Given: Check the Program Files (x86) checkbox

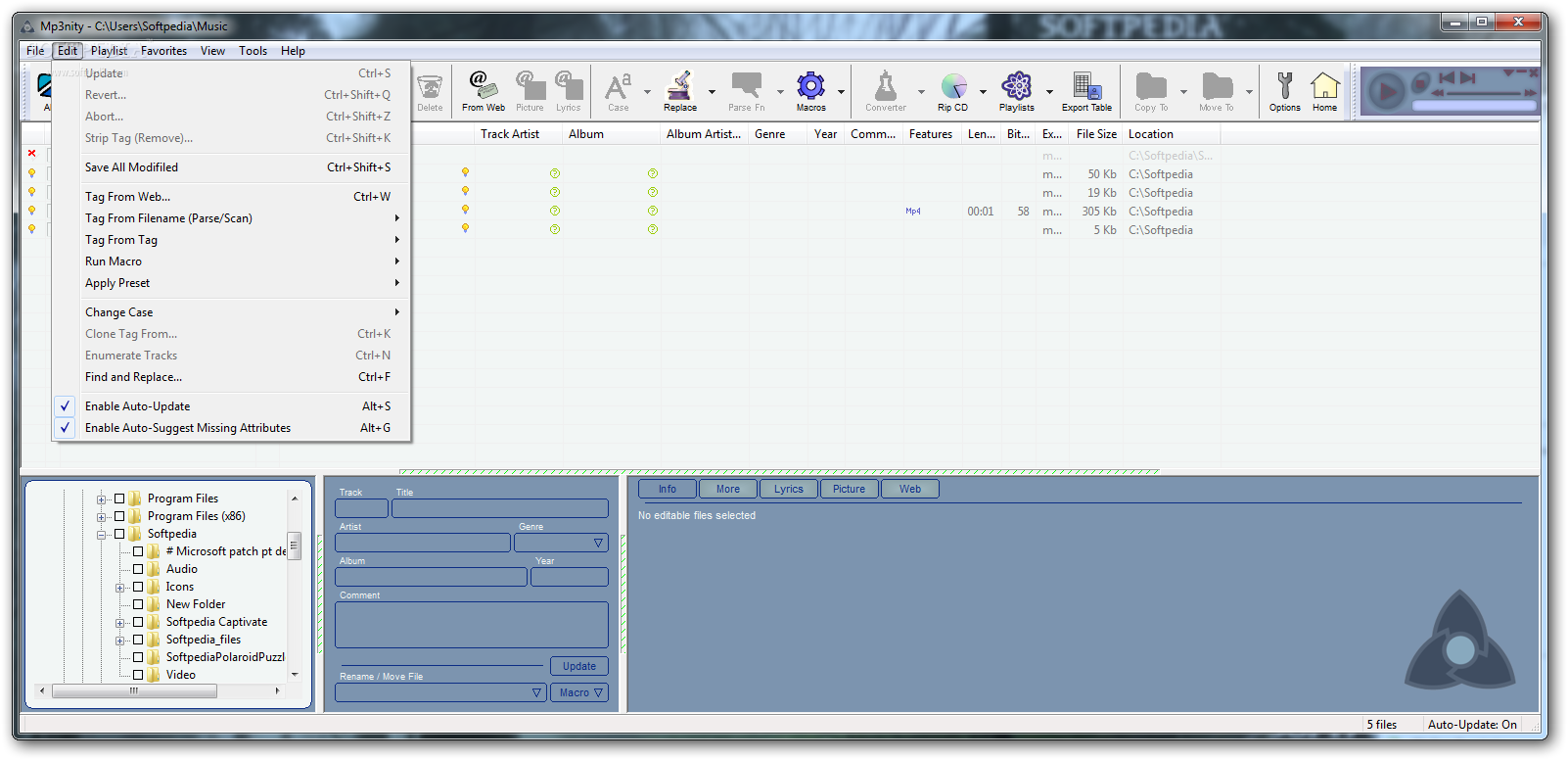Looking at the screenshot, I should click(x=119, y=516).
